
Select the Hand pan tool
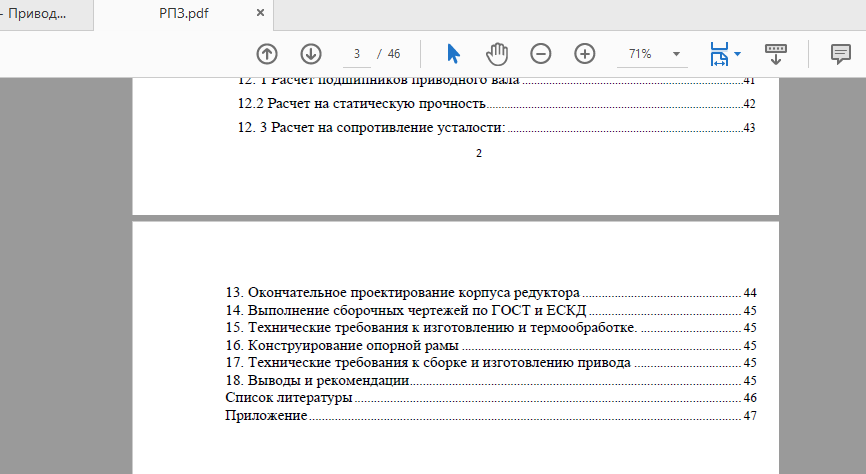coord(497,54)
